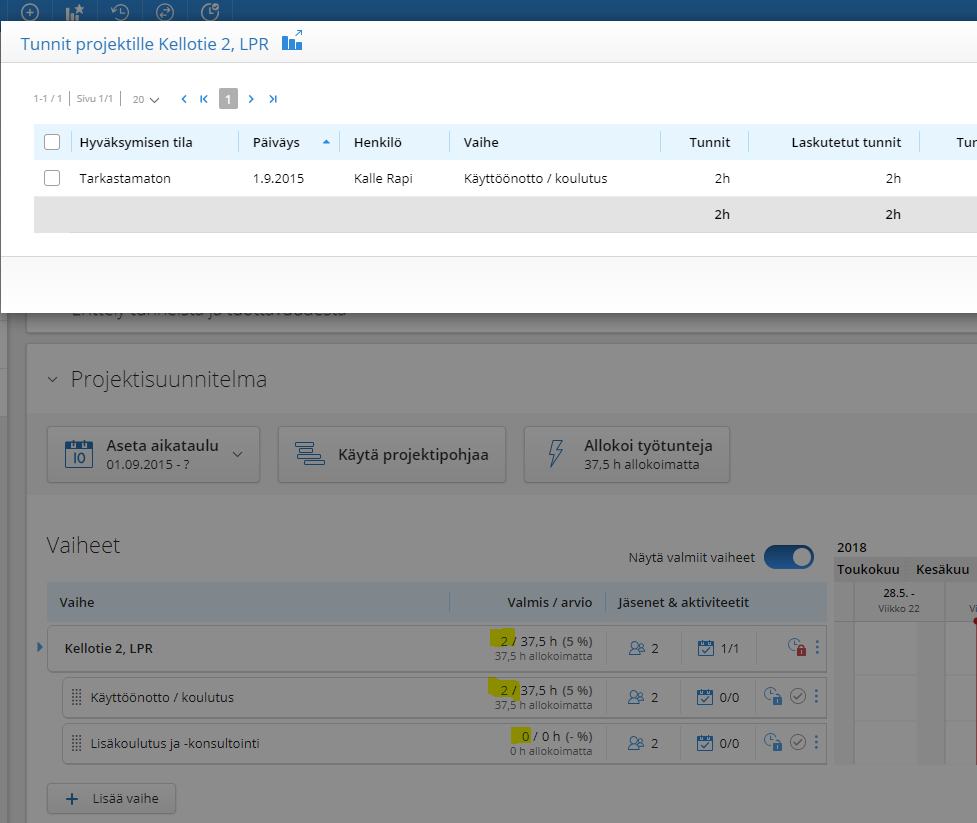Mark Lisäkoulutus ja -konsultointi phase as completed
The height and width of the screenshot is (823, 977).
point(798,742)
